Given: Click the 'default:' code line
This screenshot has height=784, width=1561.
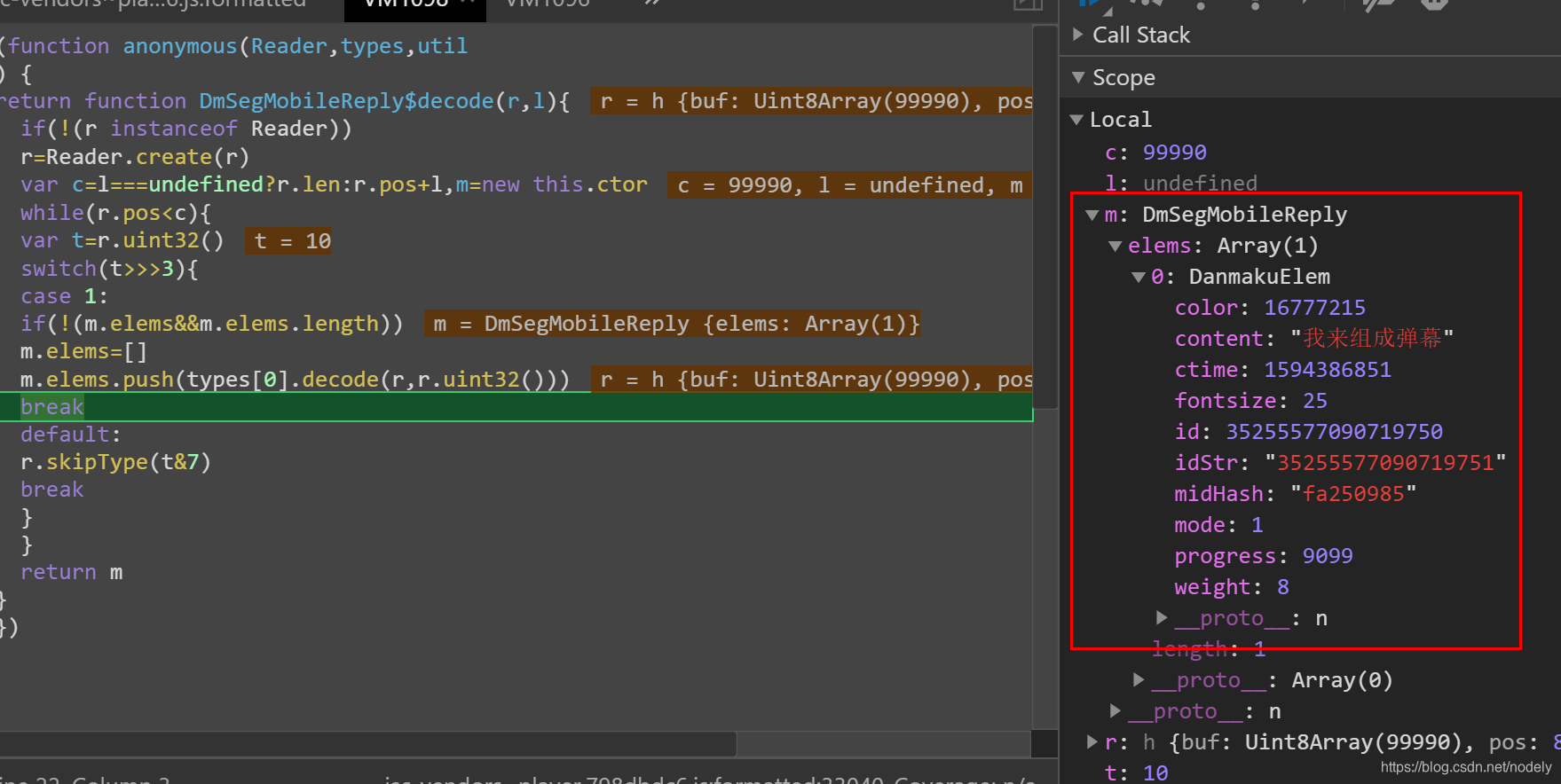Looking at the screenshot, I should (x=71, y=435).
